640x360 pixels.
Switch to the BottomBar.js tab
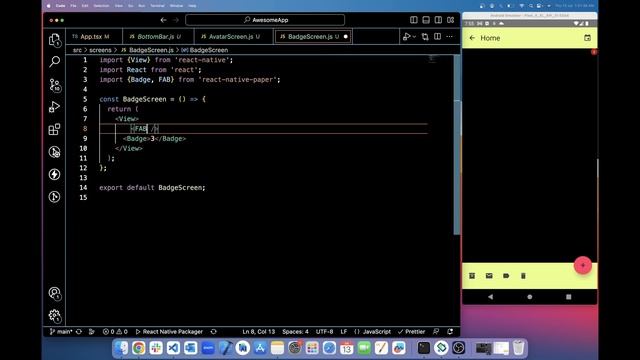(158, 37)
